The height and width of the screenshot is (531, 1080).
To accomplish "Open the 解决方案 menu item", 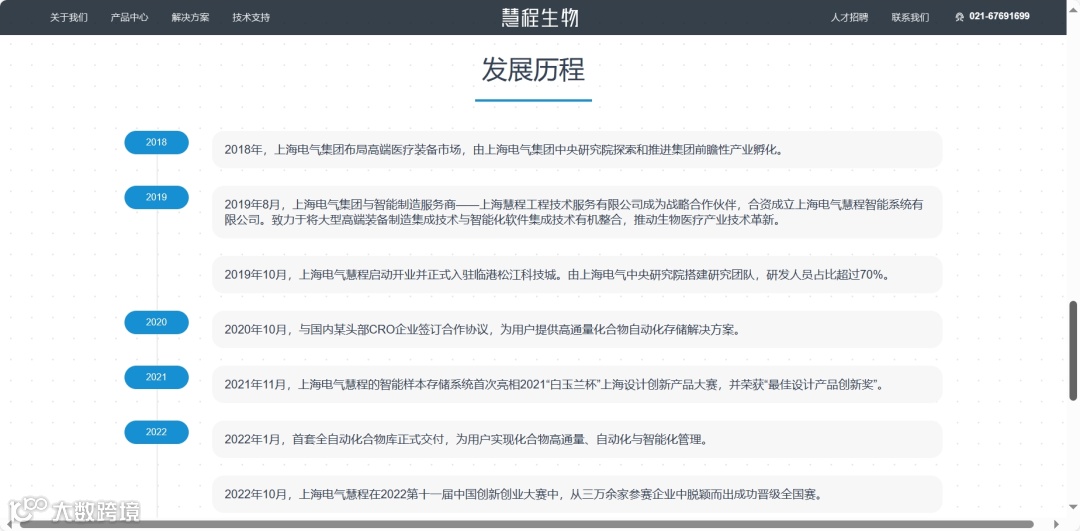I will pos(191,17).
